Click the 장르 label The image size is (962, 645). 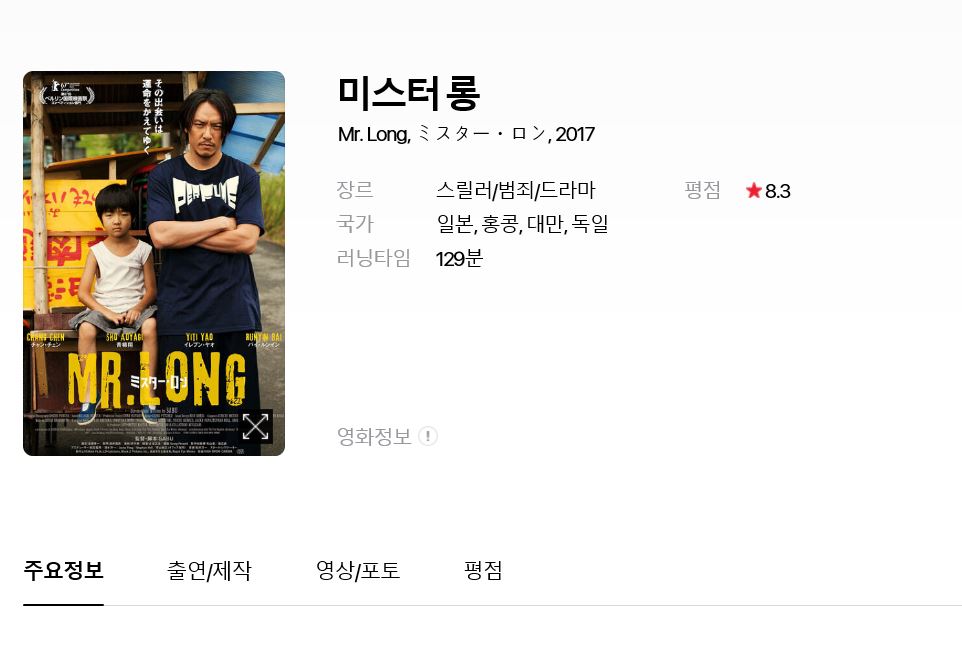tap(355, 190)
